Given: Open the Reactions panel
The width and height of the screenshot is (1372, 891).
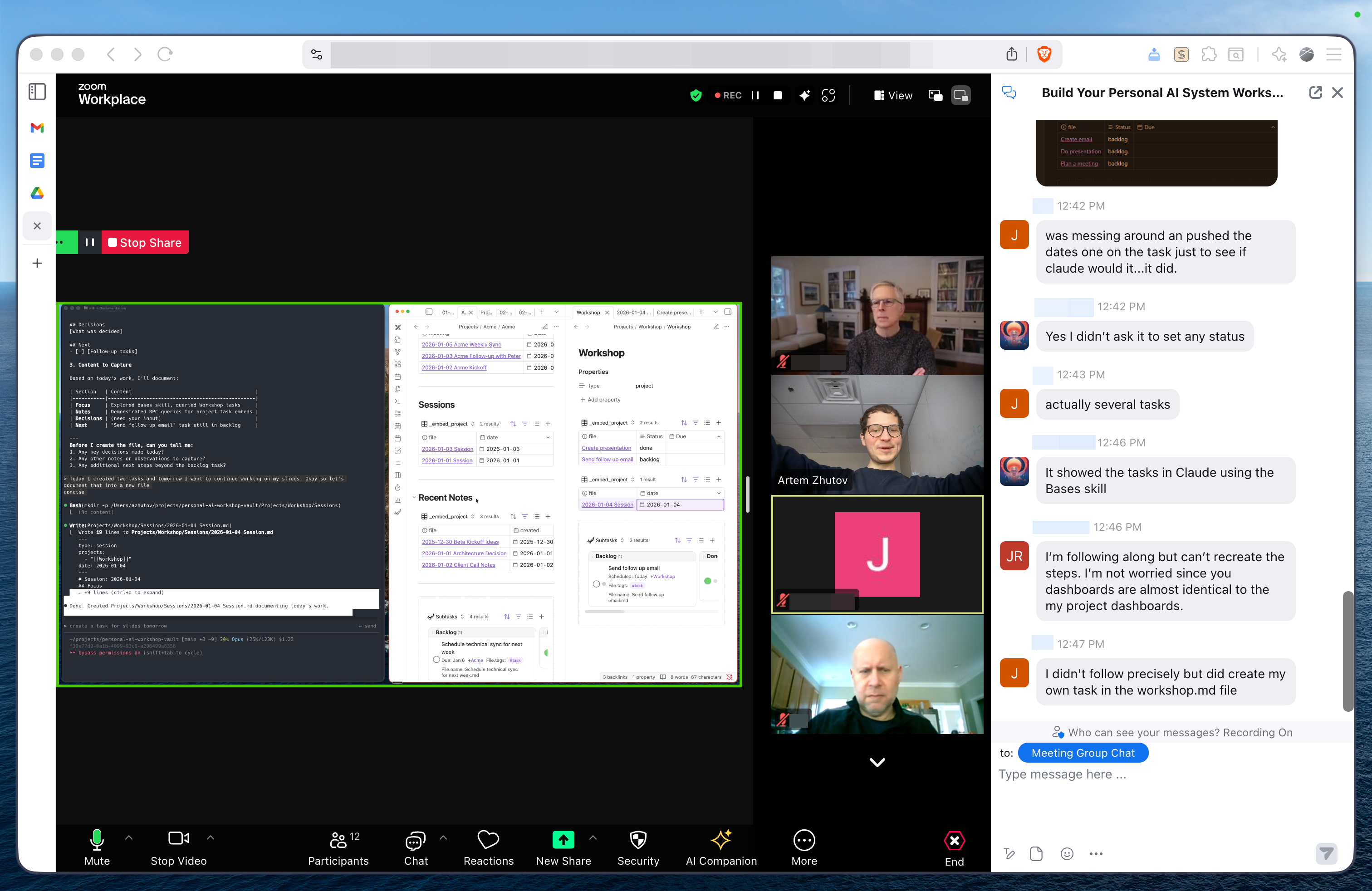Looking at the screenshot, I should point(488,848).
